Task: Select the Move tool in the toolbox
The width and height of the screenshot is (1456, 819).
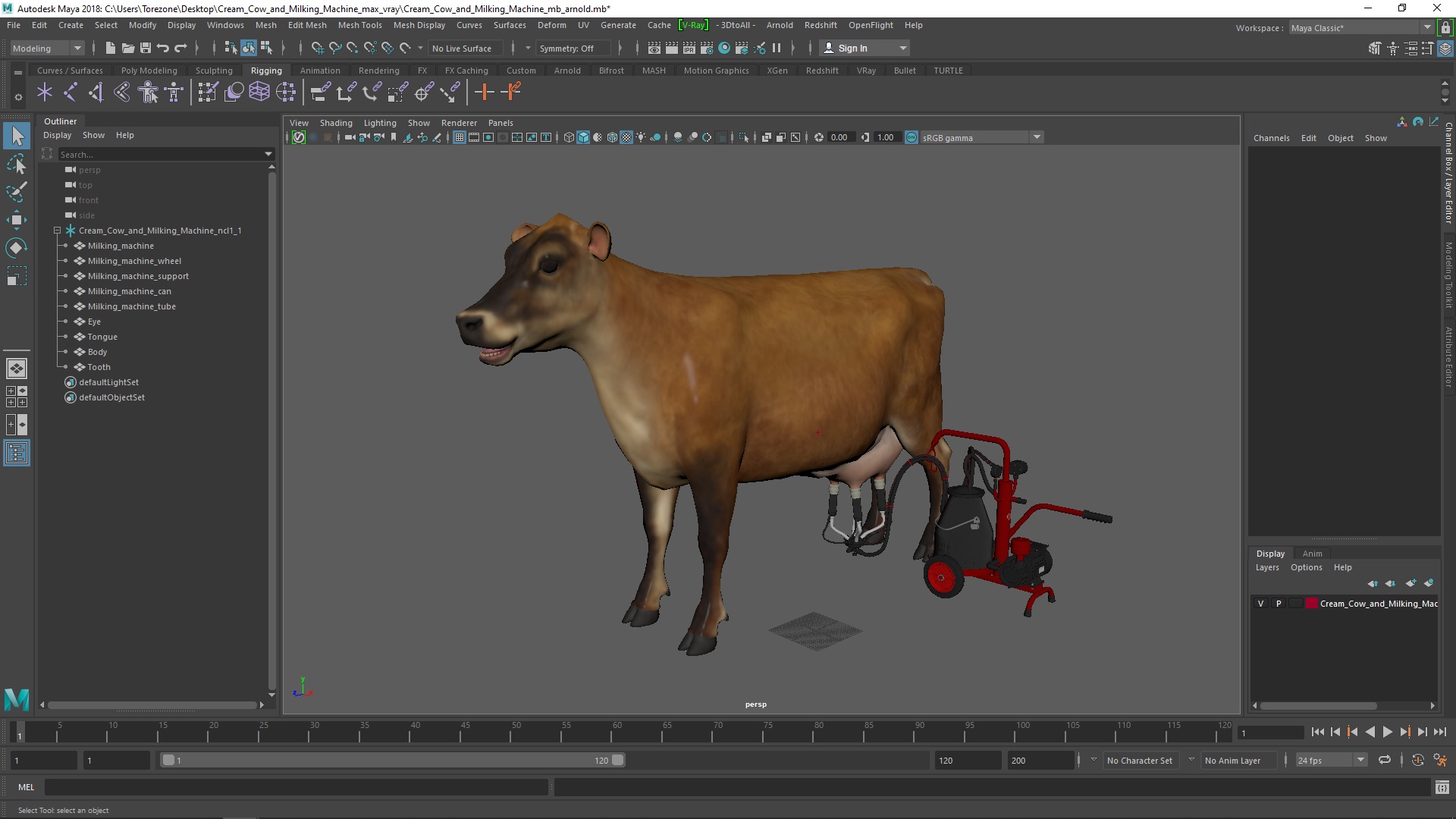Action: pyautogui.click(x=16, y=220)
